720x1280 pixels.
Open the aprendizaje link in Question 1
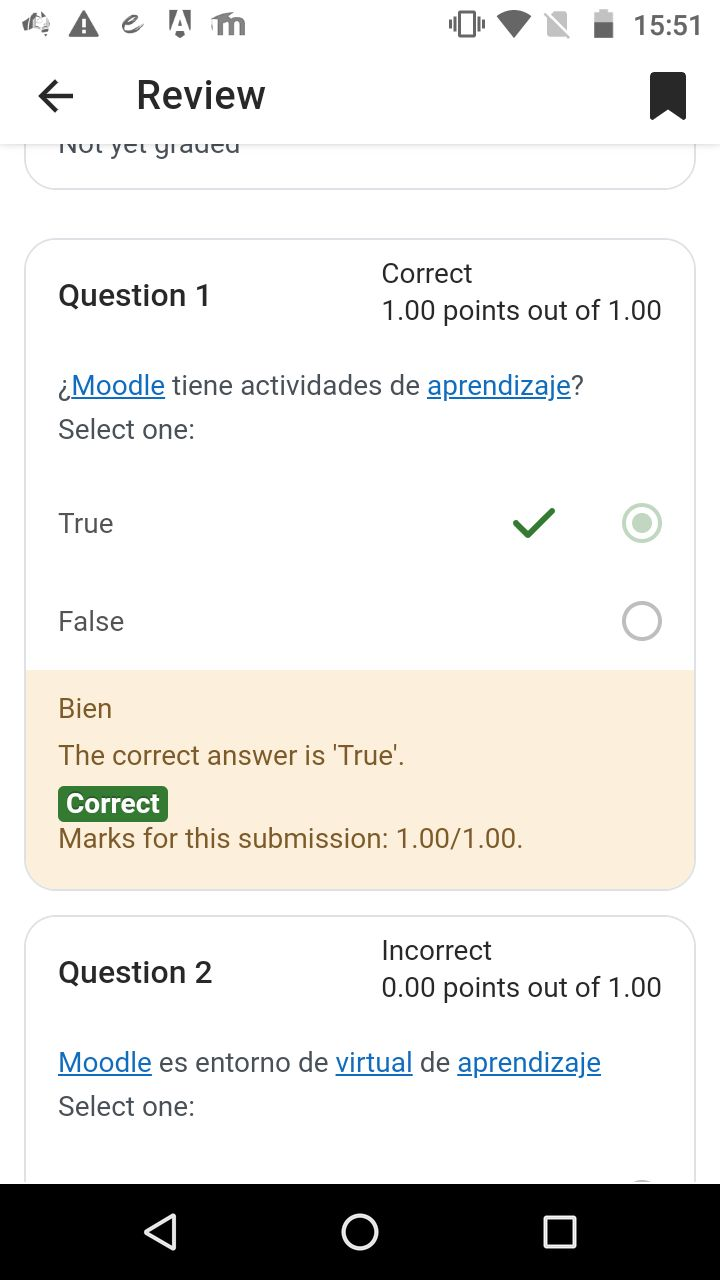coord(499,385)
